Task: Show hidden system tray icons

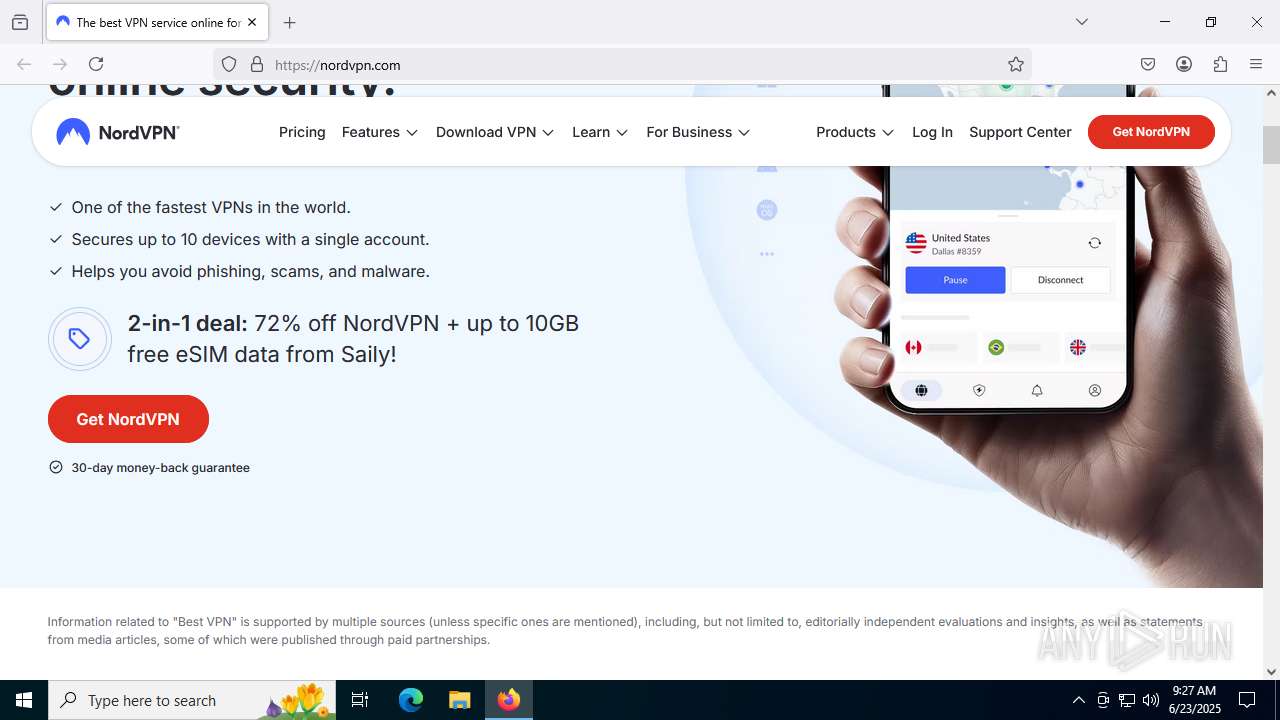Action: 1078,700
